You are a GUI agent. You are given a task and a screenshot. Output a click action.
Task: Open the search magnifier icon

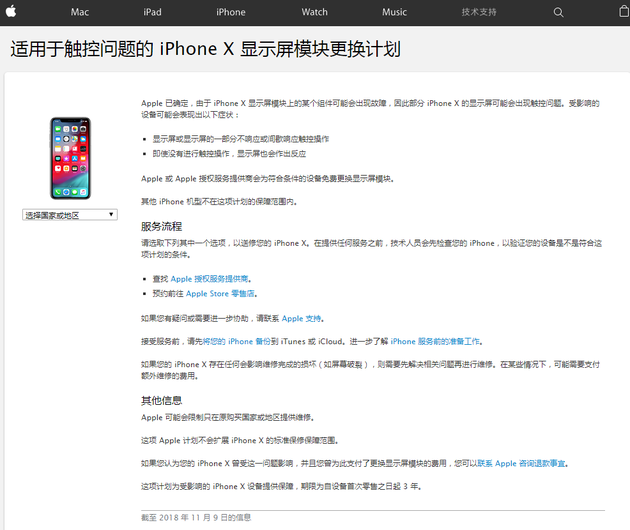[x=558, y=12]
